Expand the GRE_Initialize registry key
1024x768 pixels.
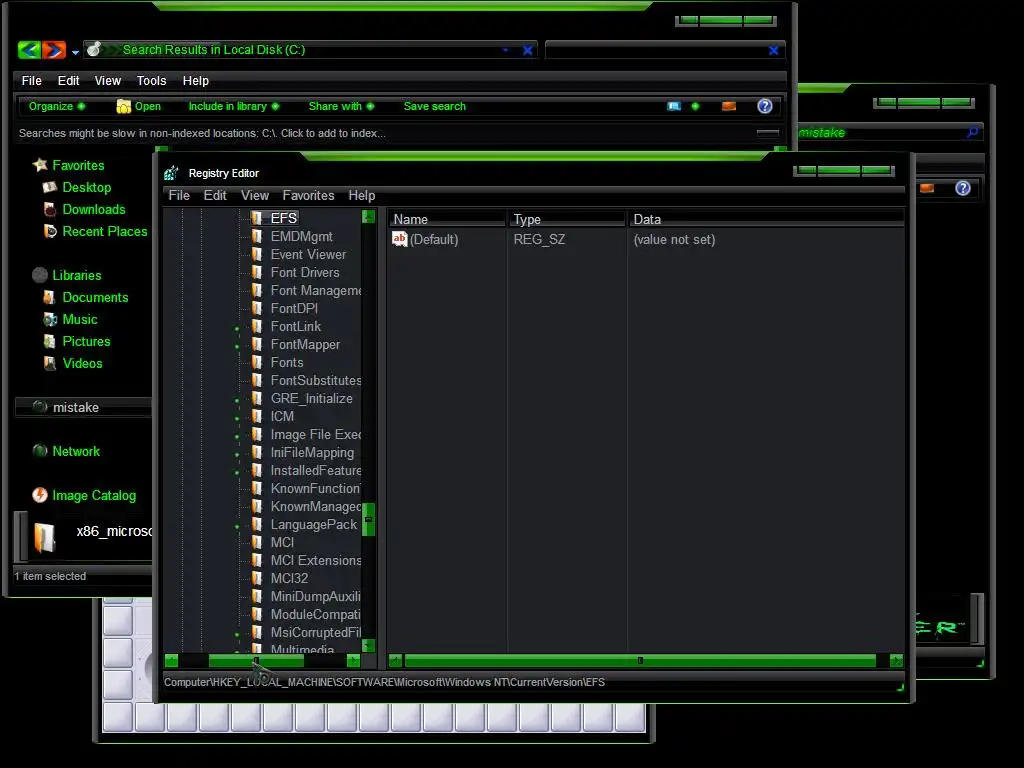click(237, 400)
